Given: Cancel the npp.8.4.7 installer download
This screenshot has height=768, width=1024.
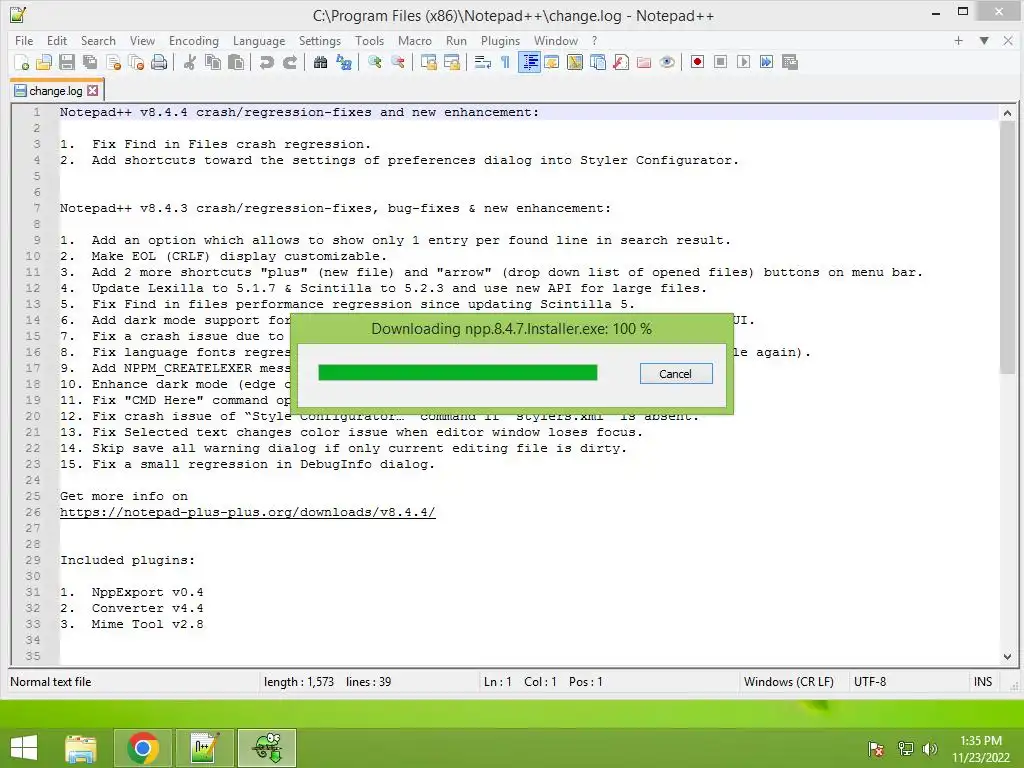Looking at the screenshot, I should point(676,374).
